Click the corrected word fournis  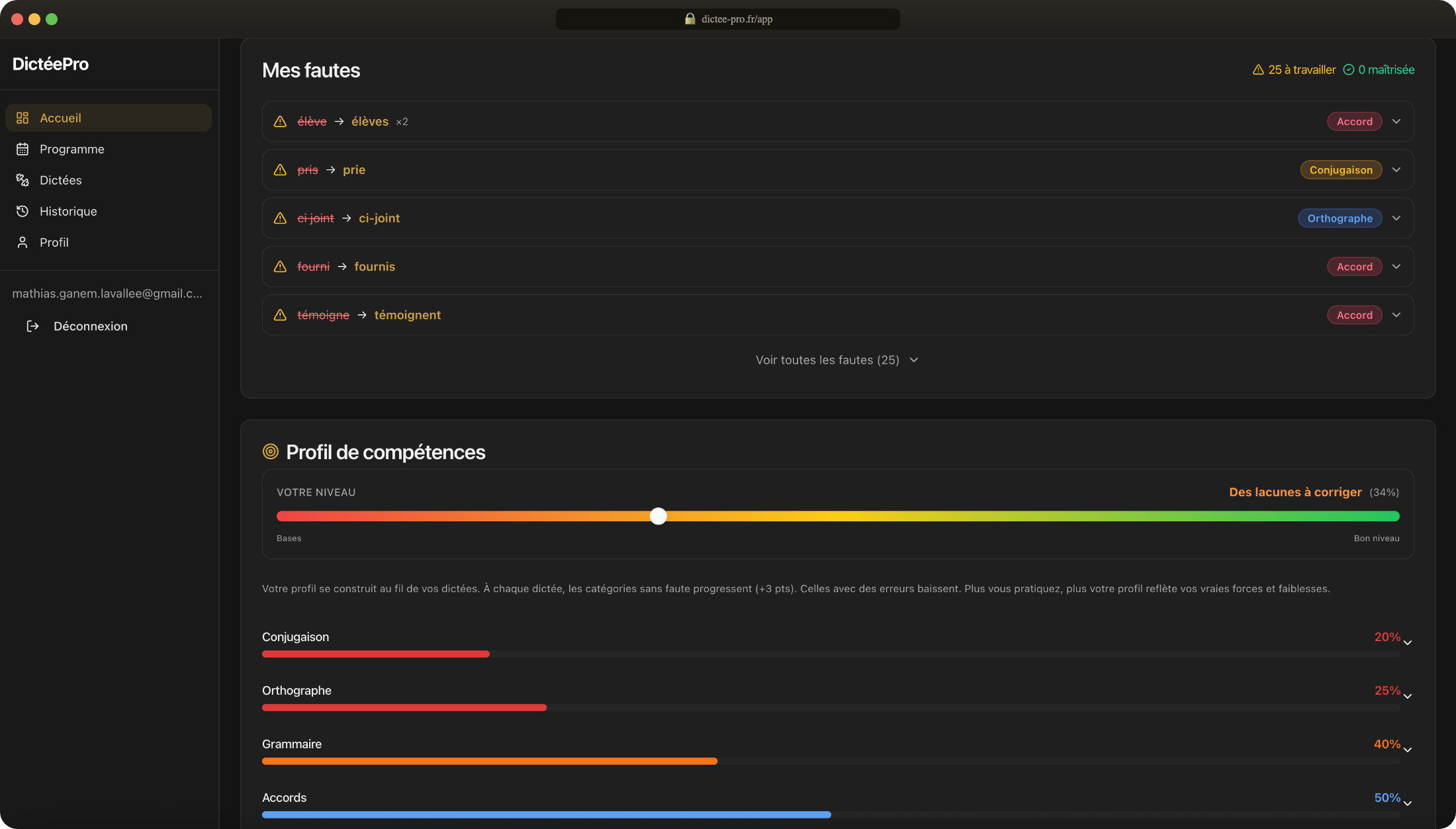375,267
